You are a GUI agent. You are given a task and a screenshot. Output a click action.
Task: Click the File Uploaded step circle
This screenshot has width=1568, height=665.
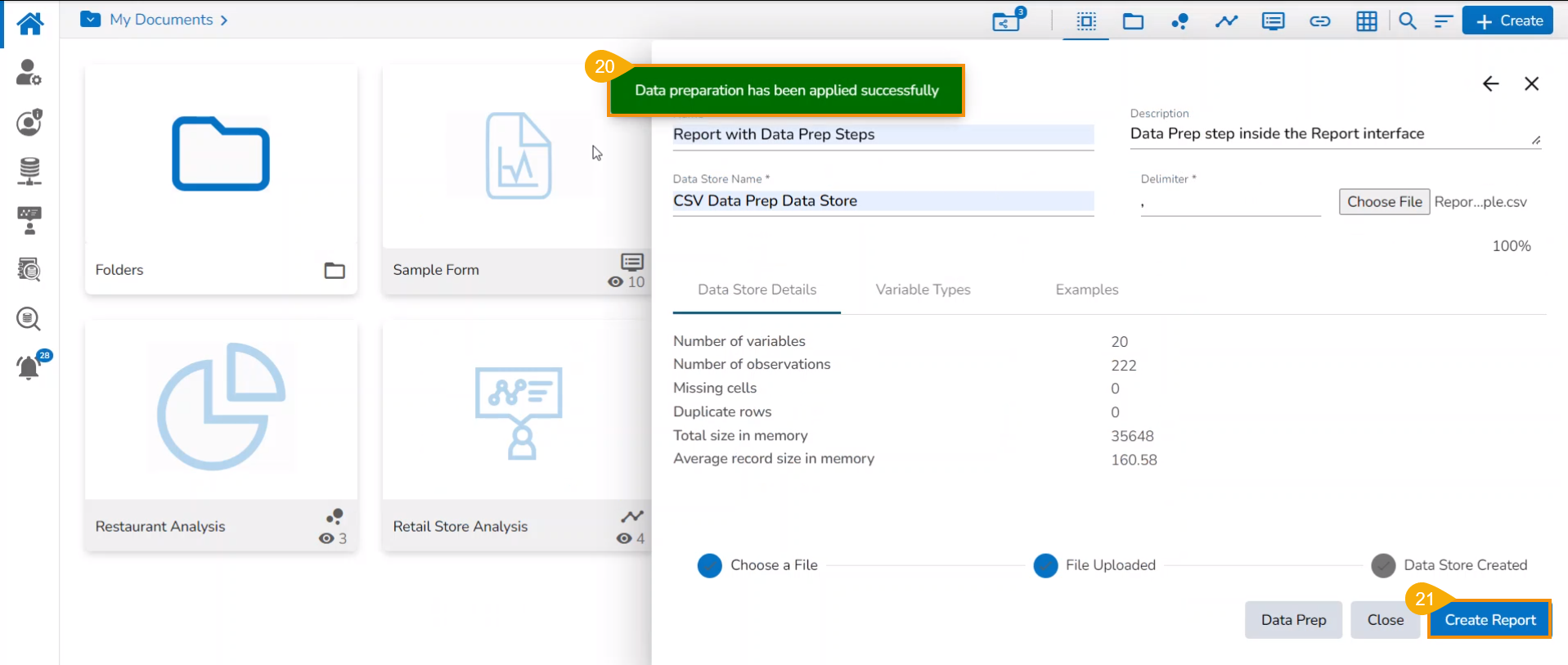click(x=1046, y=565)
